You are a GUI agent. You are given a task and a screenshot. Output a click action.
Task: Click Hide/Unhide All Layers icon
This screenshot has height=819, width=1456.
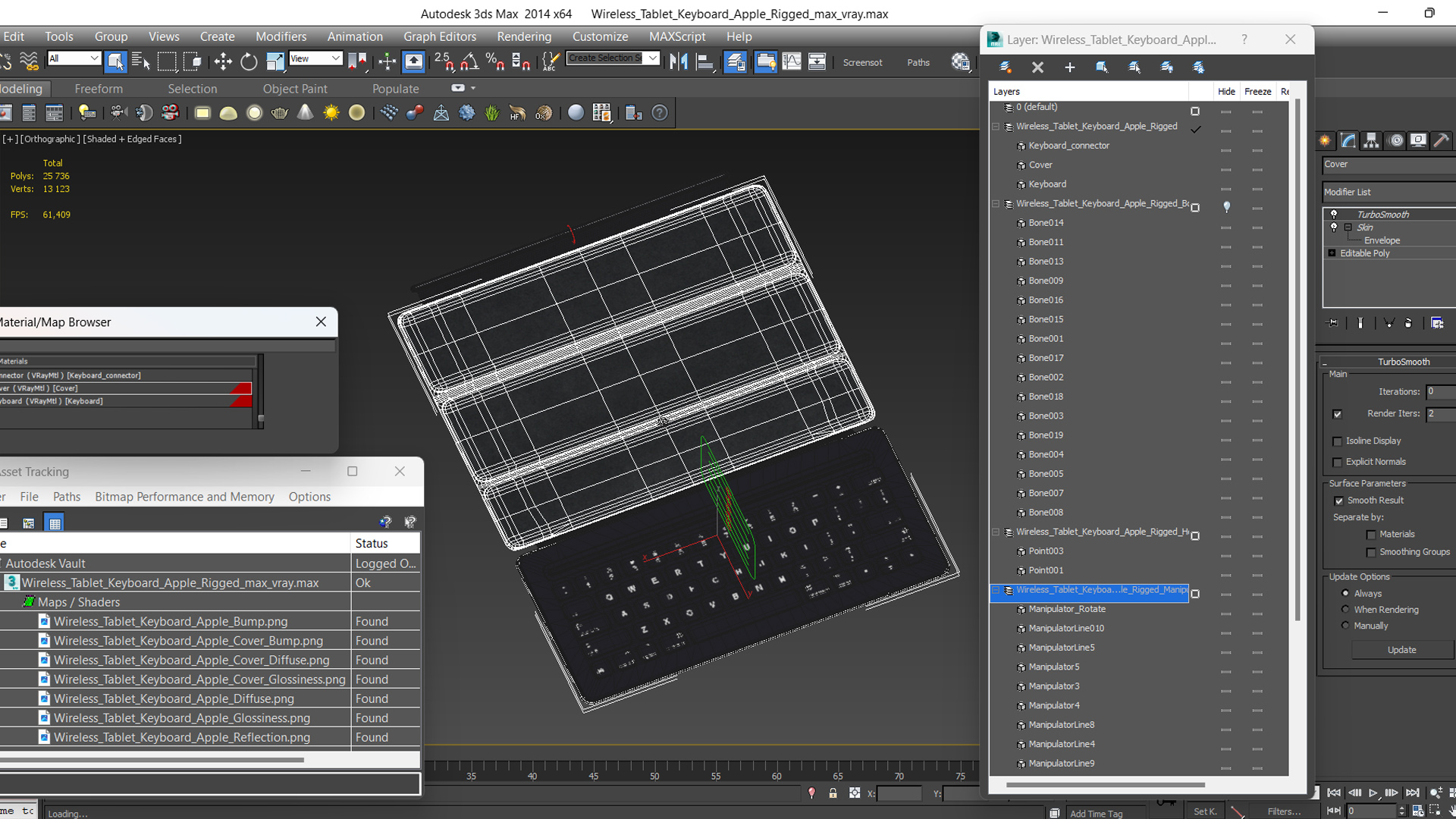point(1166,67)
